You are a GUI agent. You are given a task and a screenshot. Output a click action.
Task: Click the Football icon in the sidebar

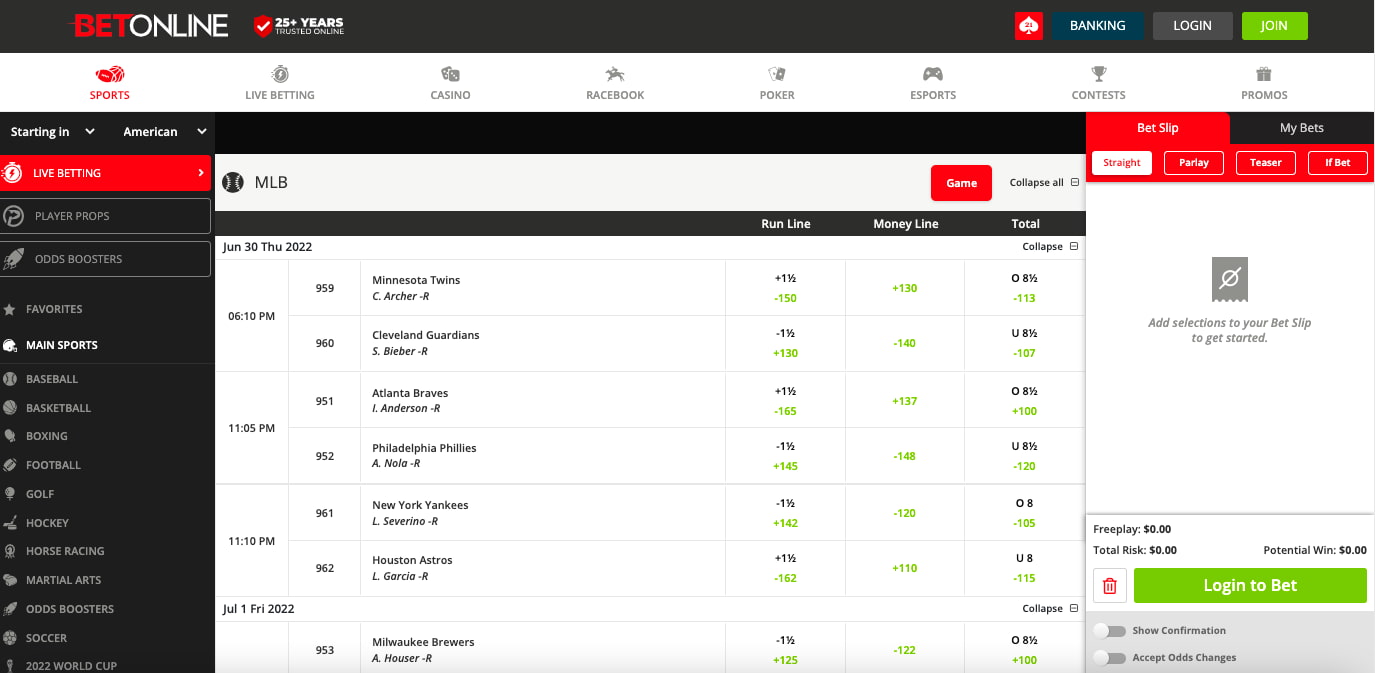coord(10,465)
